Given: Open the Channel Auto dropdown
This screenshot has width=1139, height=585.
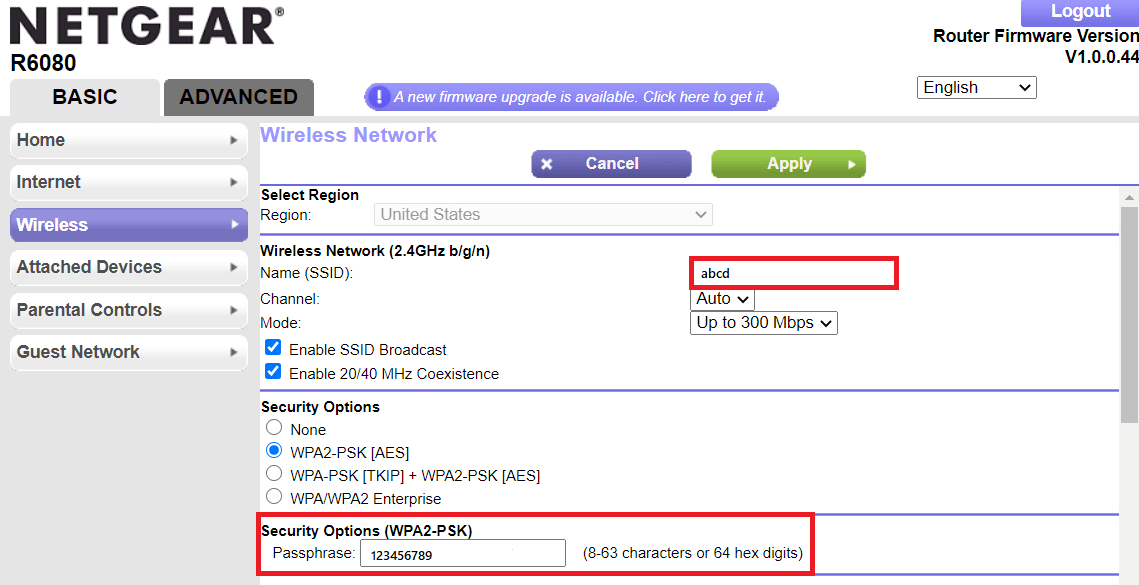Looking at the screenshot, I should point(722,299).
